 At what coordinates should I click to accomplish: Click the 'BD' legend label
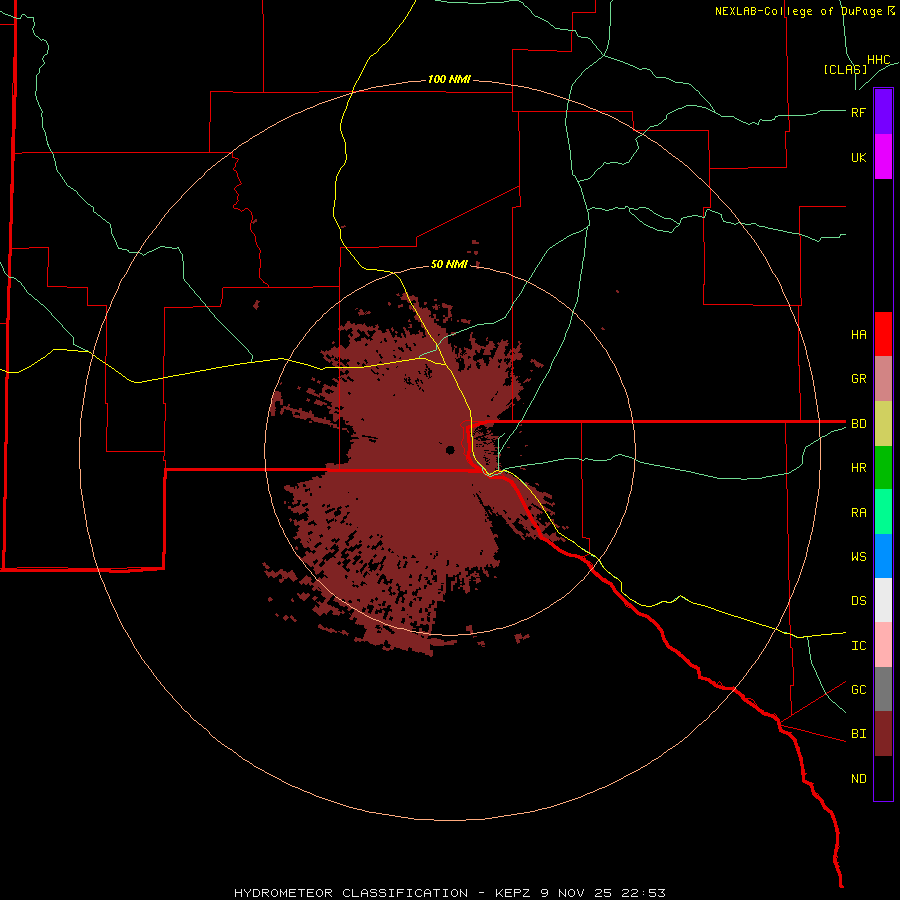[858, 424]
